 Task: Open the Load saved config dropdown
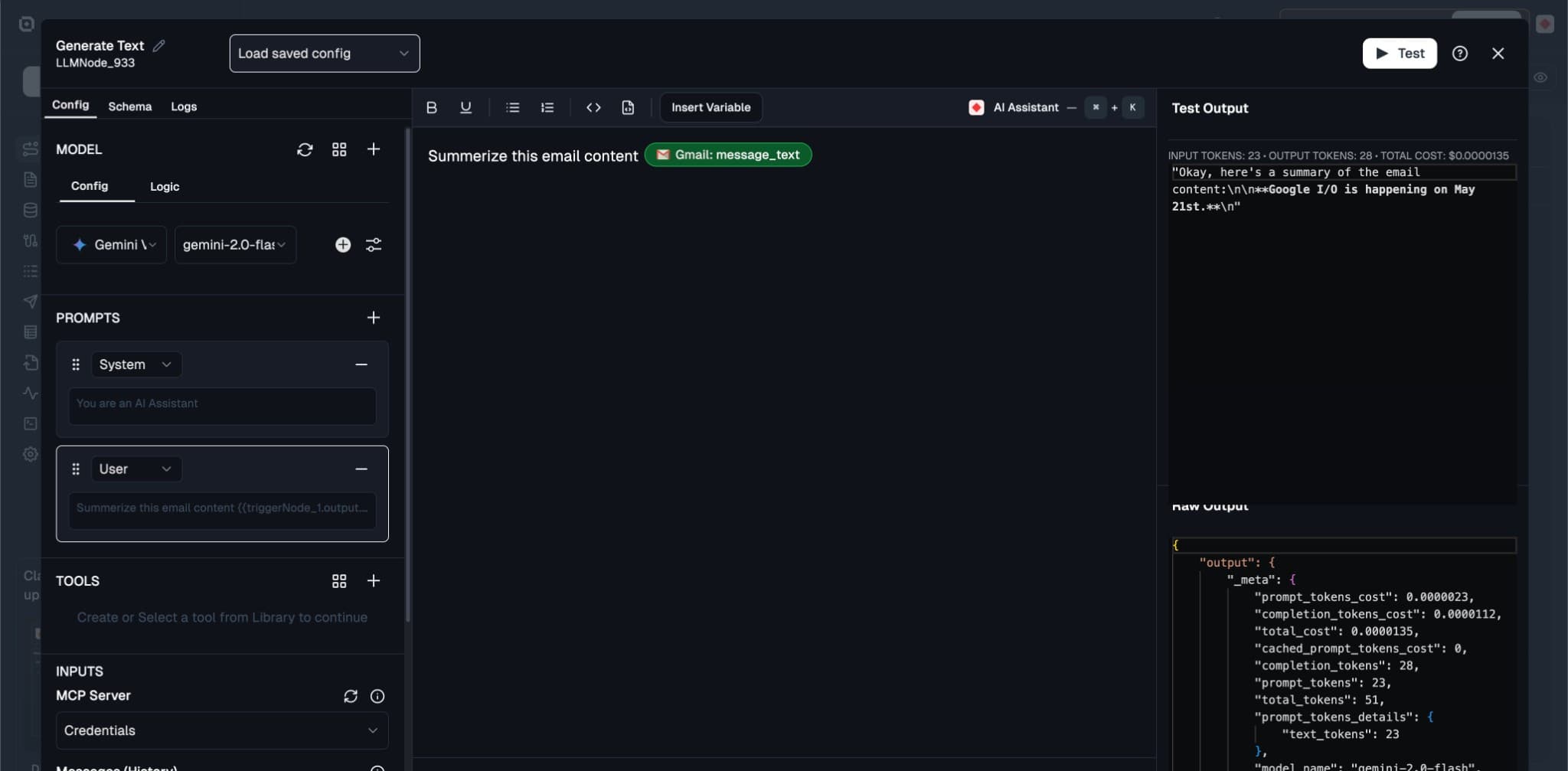coord(323,53)
